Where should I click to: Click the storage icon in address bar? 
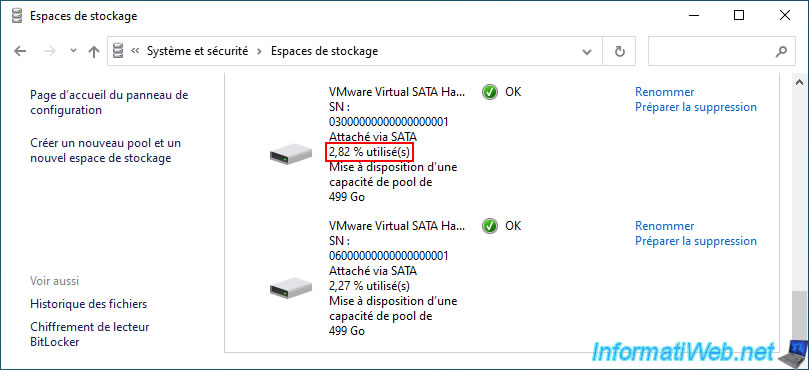pos(119,51)
